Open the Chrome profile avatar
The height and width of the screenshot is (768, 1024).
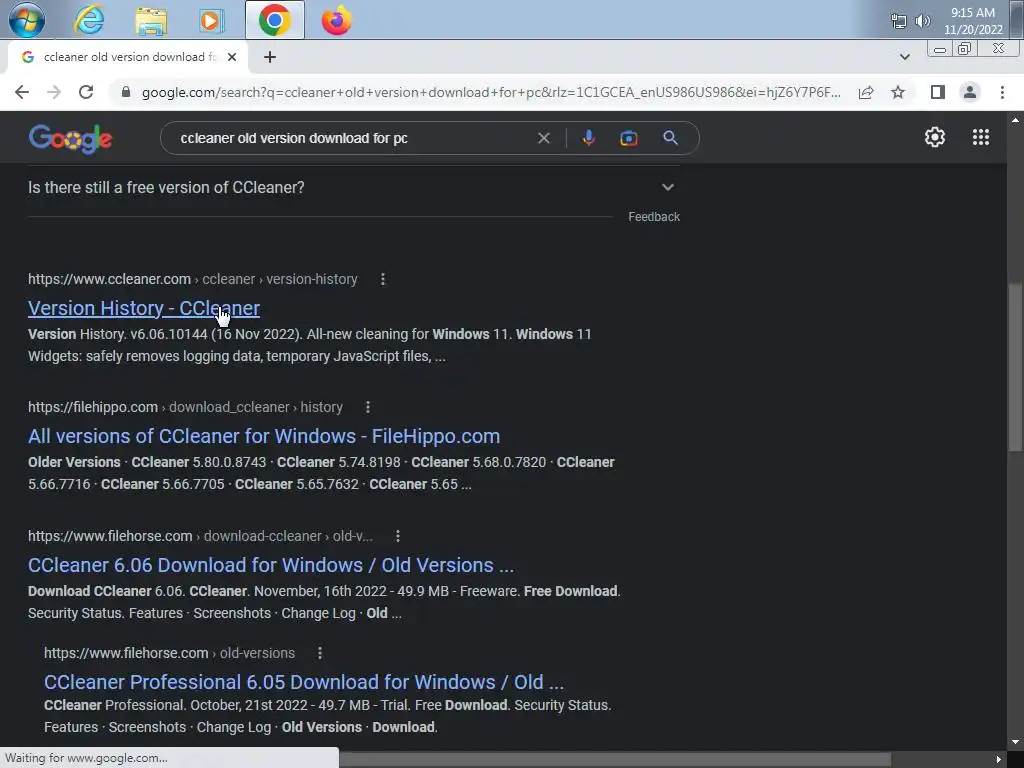970,92
